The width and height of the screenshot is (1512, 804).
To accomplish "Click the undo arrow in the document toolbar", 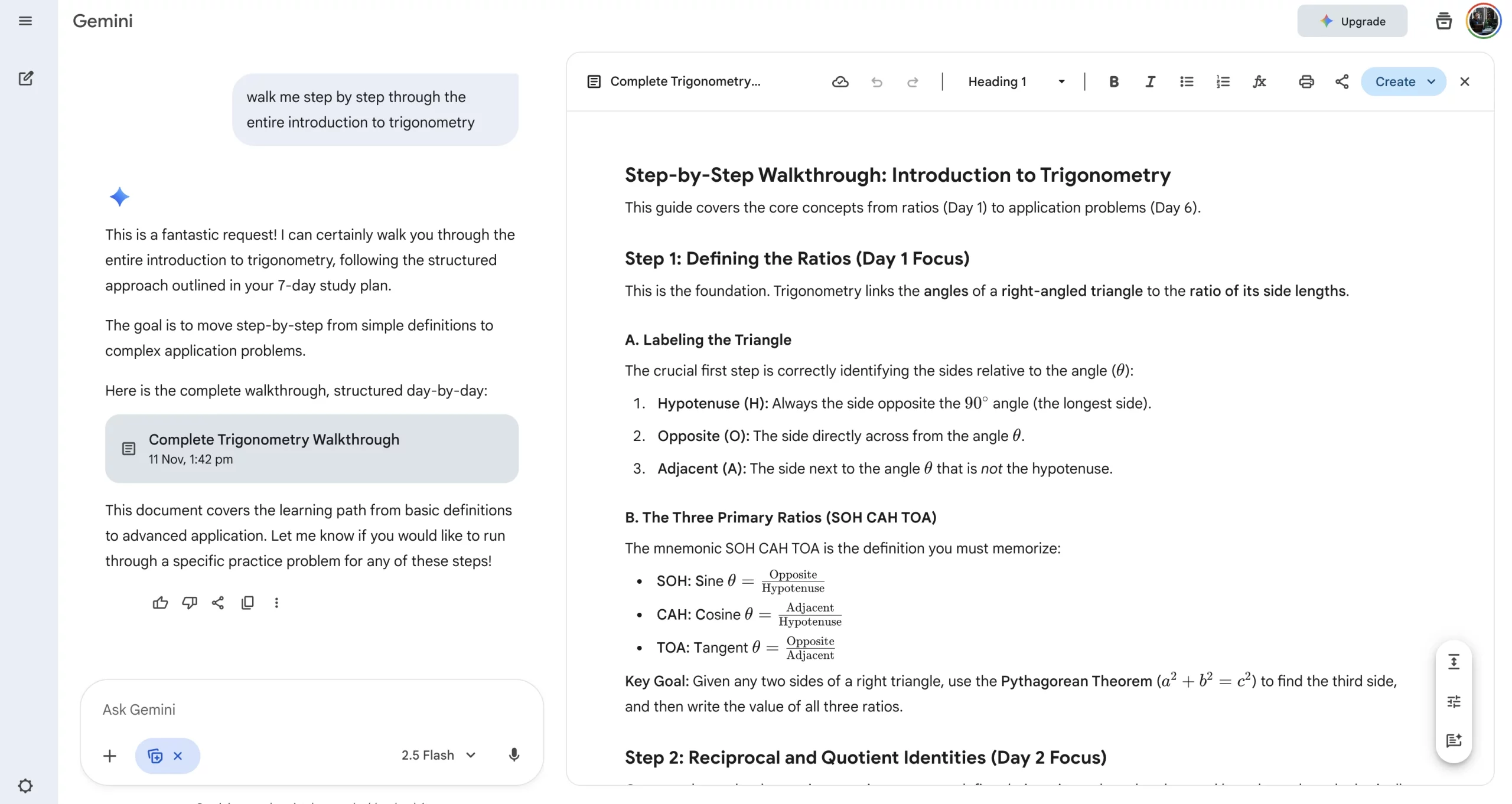I will click(876, 81).
